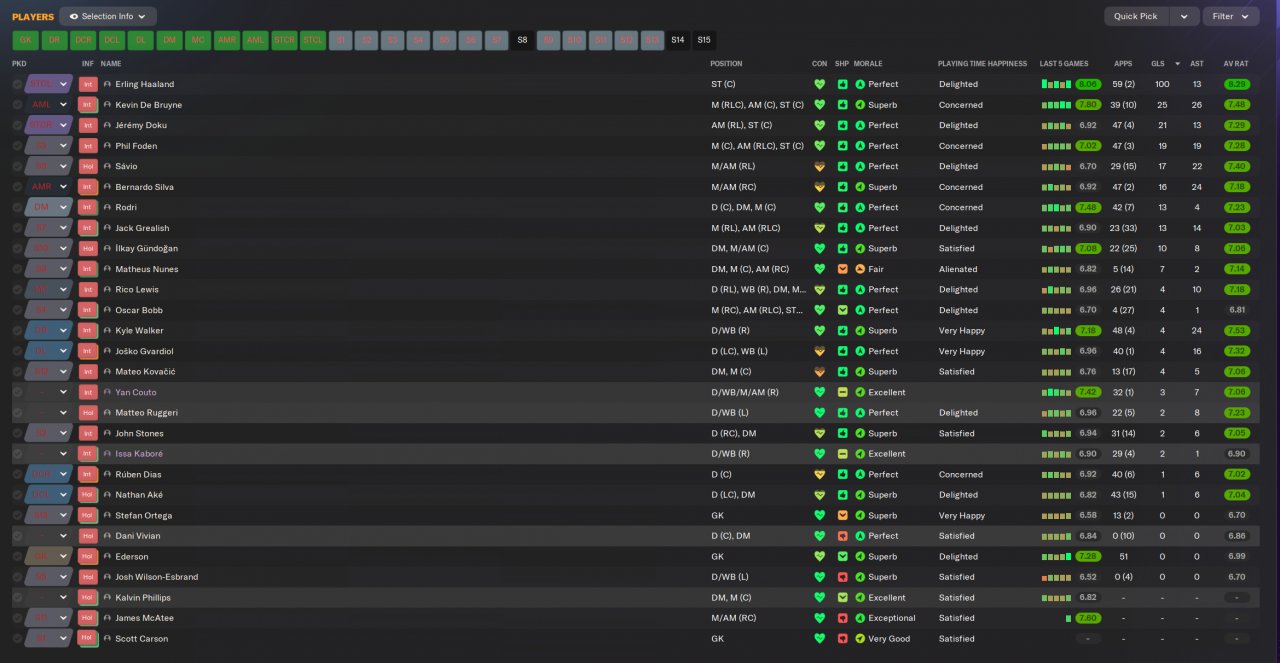Click Oscar Bobb's match sharpness icon
1280x663 pixels.
pyautogui.click(x=843, y=310)
